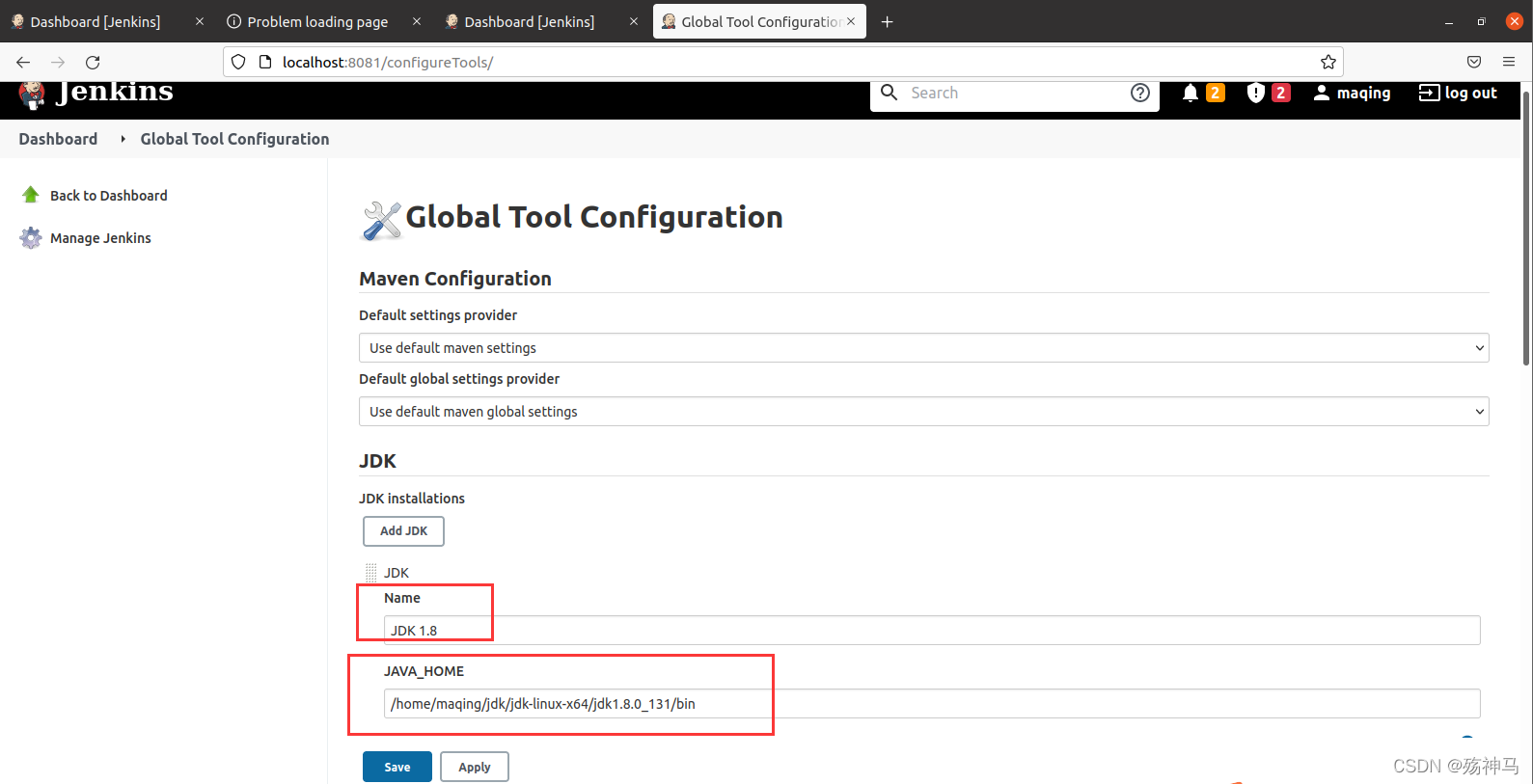Click the page vertical scrollbar
Image resolution: width=1533 pixels, height=784 pixels.
1526,230
